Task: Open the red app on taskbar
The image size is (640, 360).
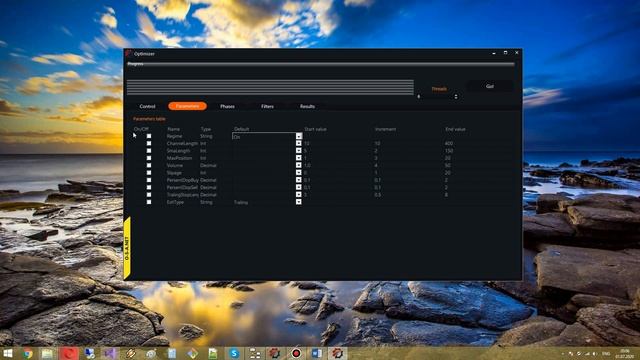Action: click(x=69, y=353)
